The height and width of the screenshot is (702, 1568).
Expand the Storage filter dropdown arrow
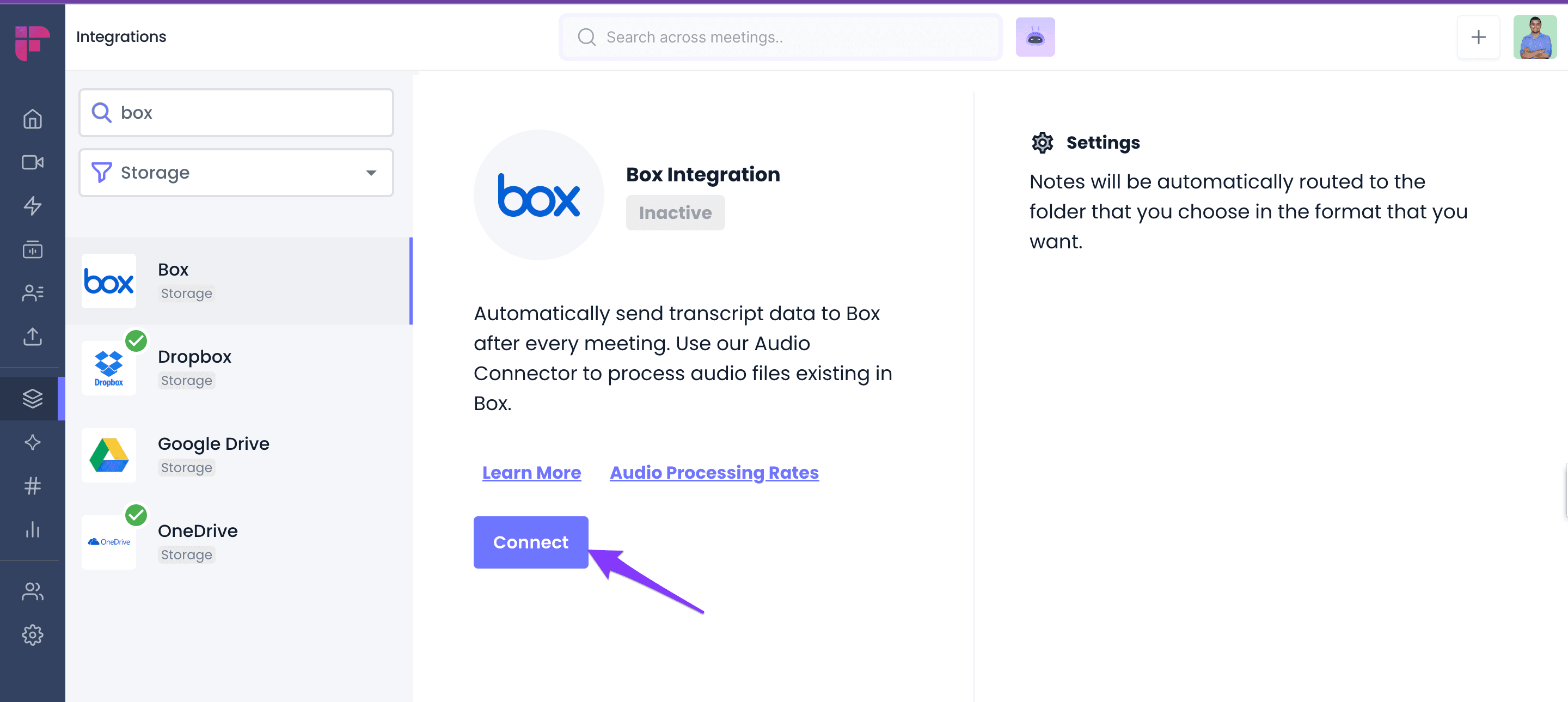point(371,173)
